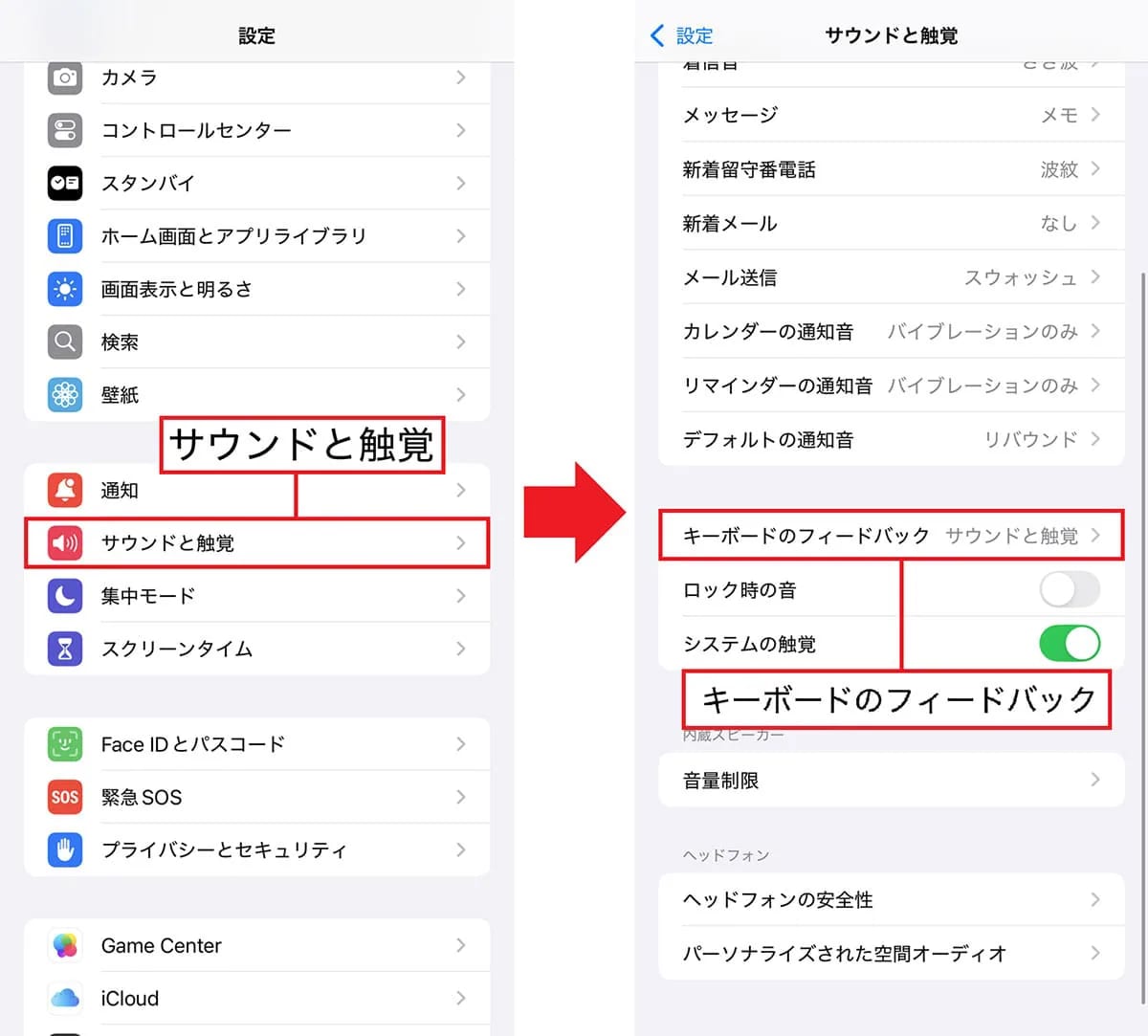Viewport: 1148px width, 1036px height.
Task: Enable the ロック時の音 switch
Action: coord(1069,590)
